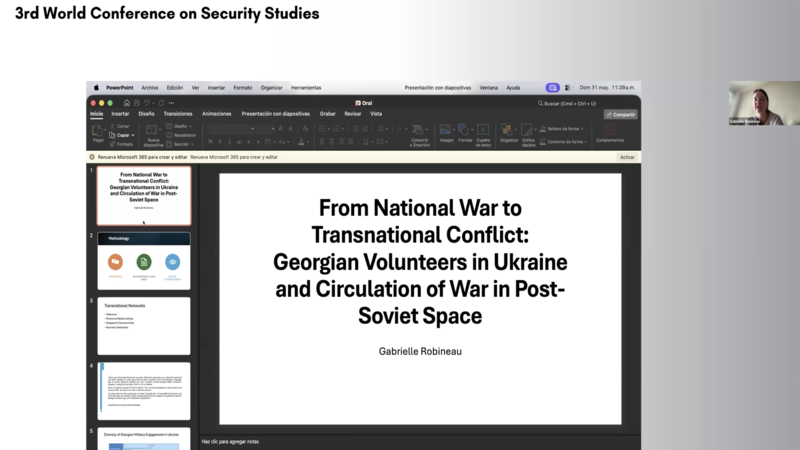Screen dimensions: 800x450
Task: Click Convertir a SmartArt
Action: pyautogui.click(x=419, y=135)
